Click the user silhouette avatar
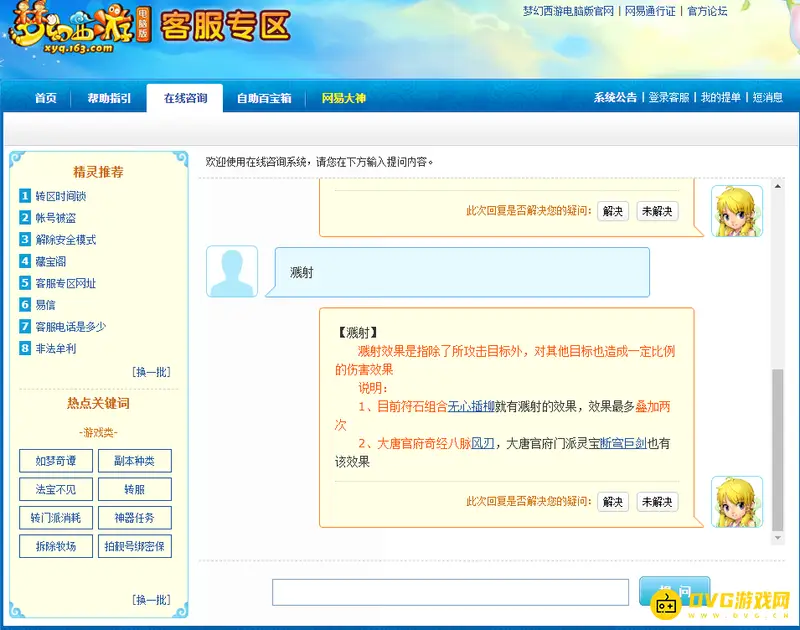The width and height of the screenshot is (800, 630). tap(232, 271)
